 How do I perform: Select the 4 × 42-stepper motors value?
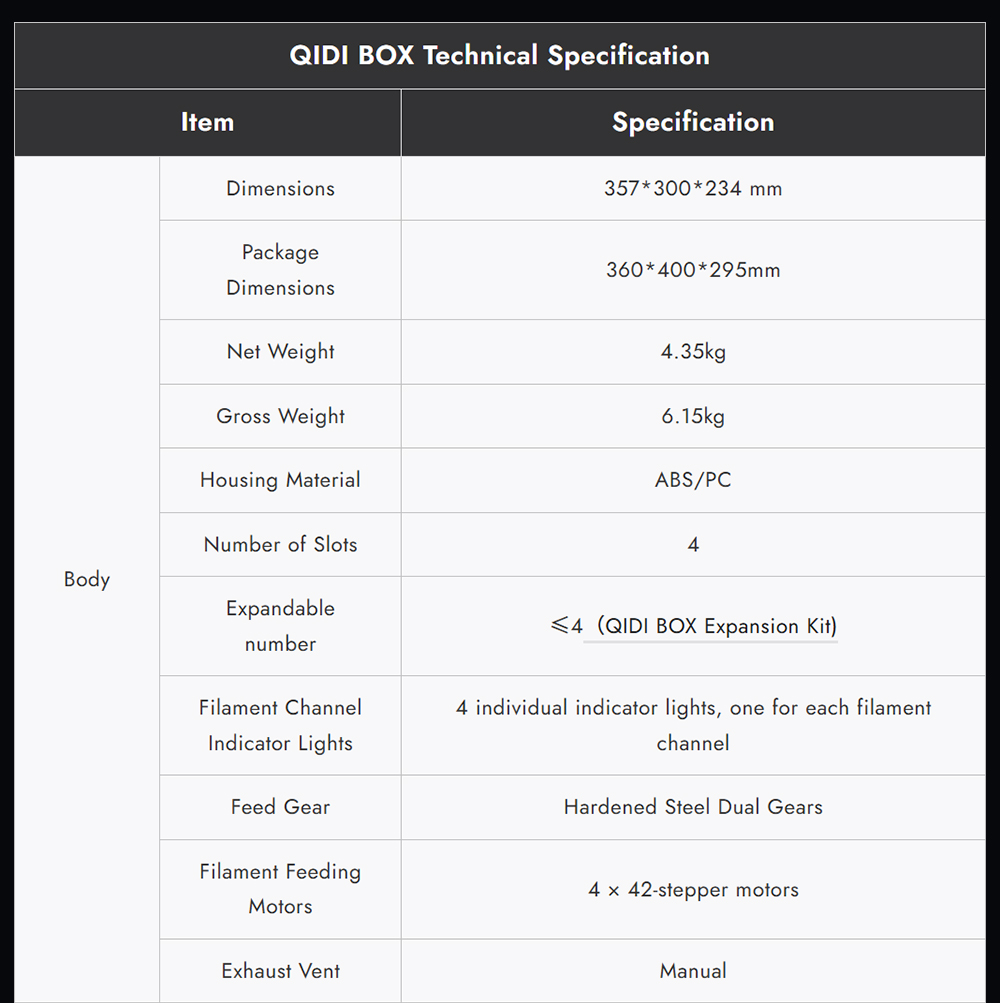coord(692,889)
